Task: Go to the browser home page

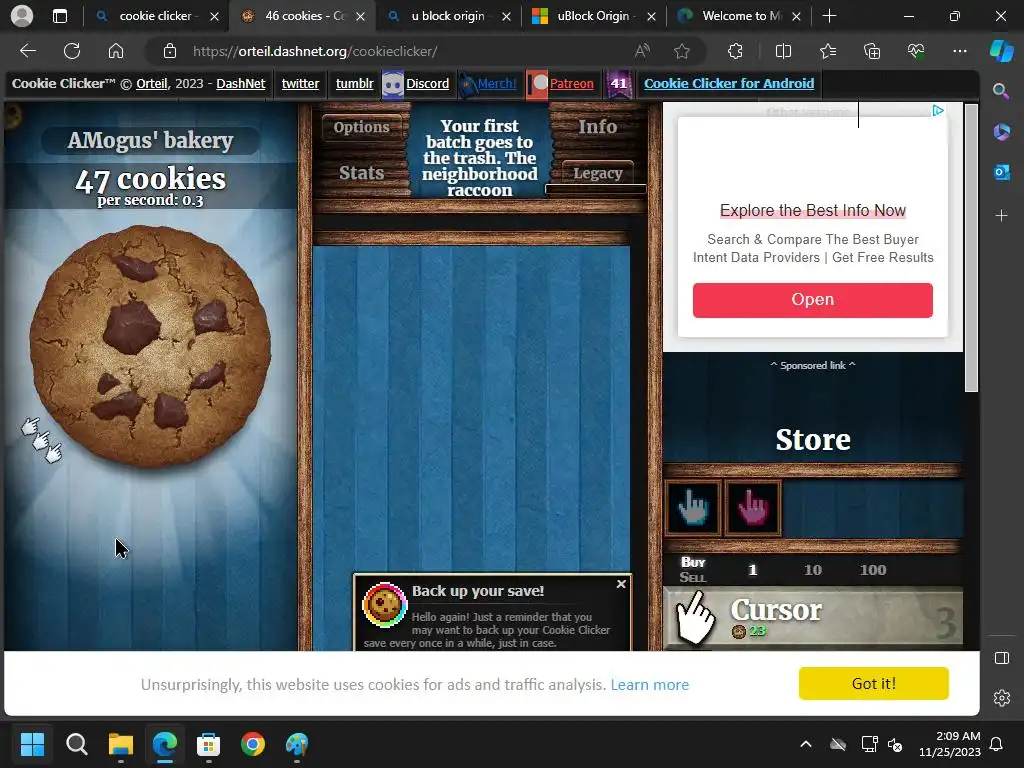Action: [116, 51]
